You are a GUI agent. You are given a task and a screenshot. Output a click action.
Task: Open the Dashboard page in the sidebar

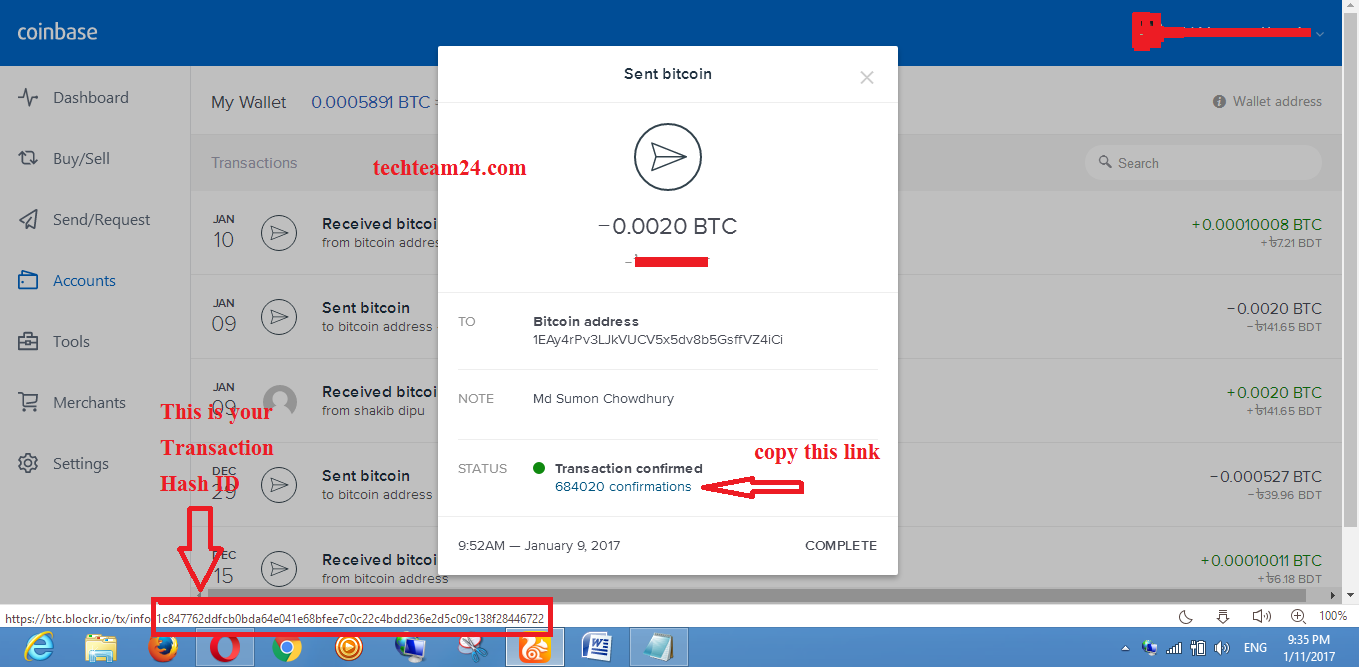75,98
